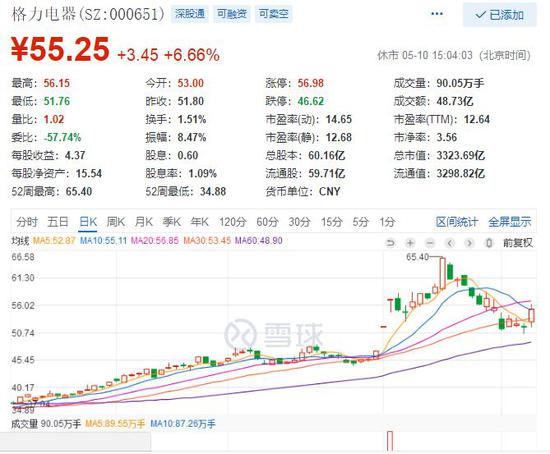This screenshot has width=550, height=454.
Task: Shift chart left with the left chevron
Action: [450, 243]
